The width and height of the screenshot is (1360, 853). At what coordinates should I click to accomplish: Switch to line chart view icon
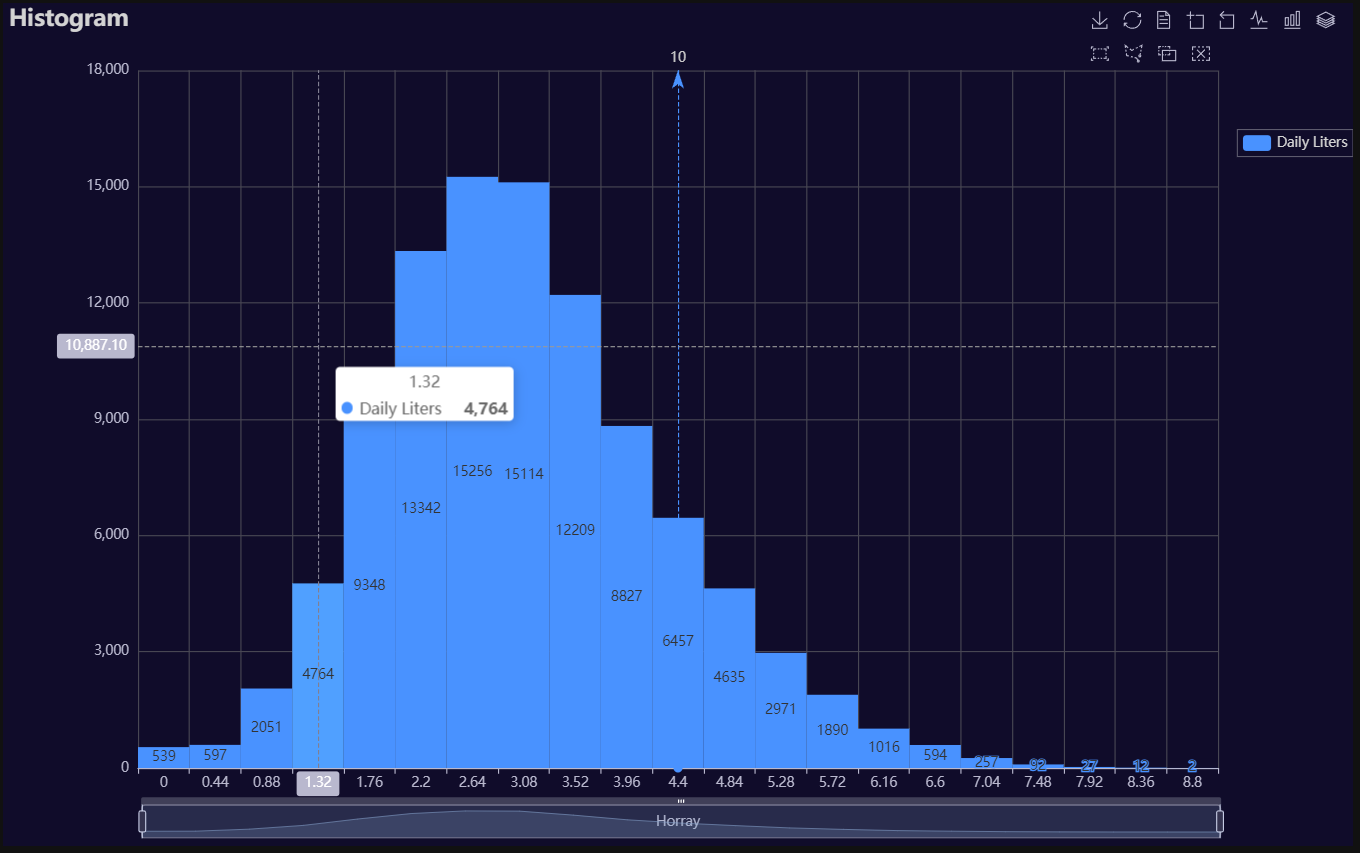(1259, 20)
